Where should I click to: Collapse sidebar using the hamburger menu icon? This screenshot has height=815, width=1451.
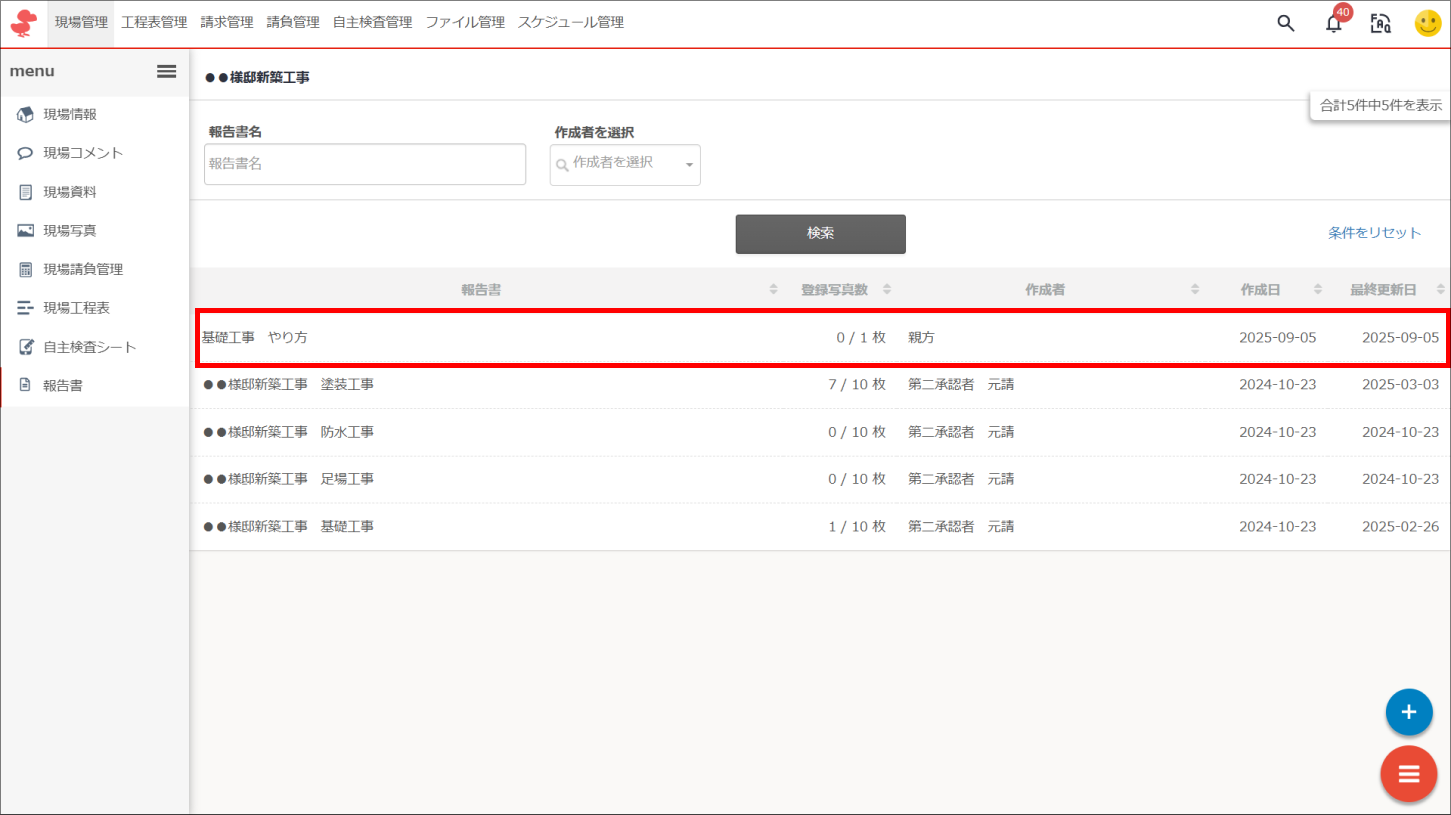(167, 71)
